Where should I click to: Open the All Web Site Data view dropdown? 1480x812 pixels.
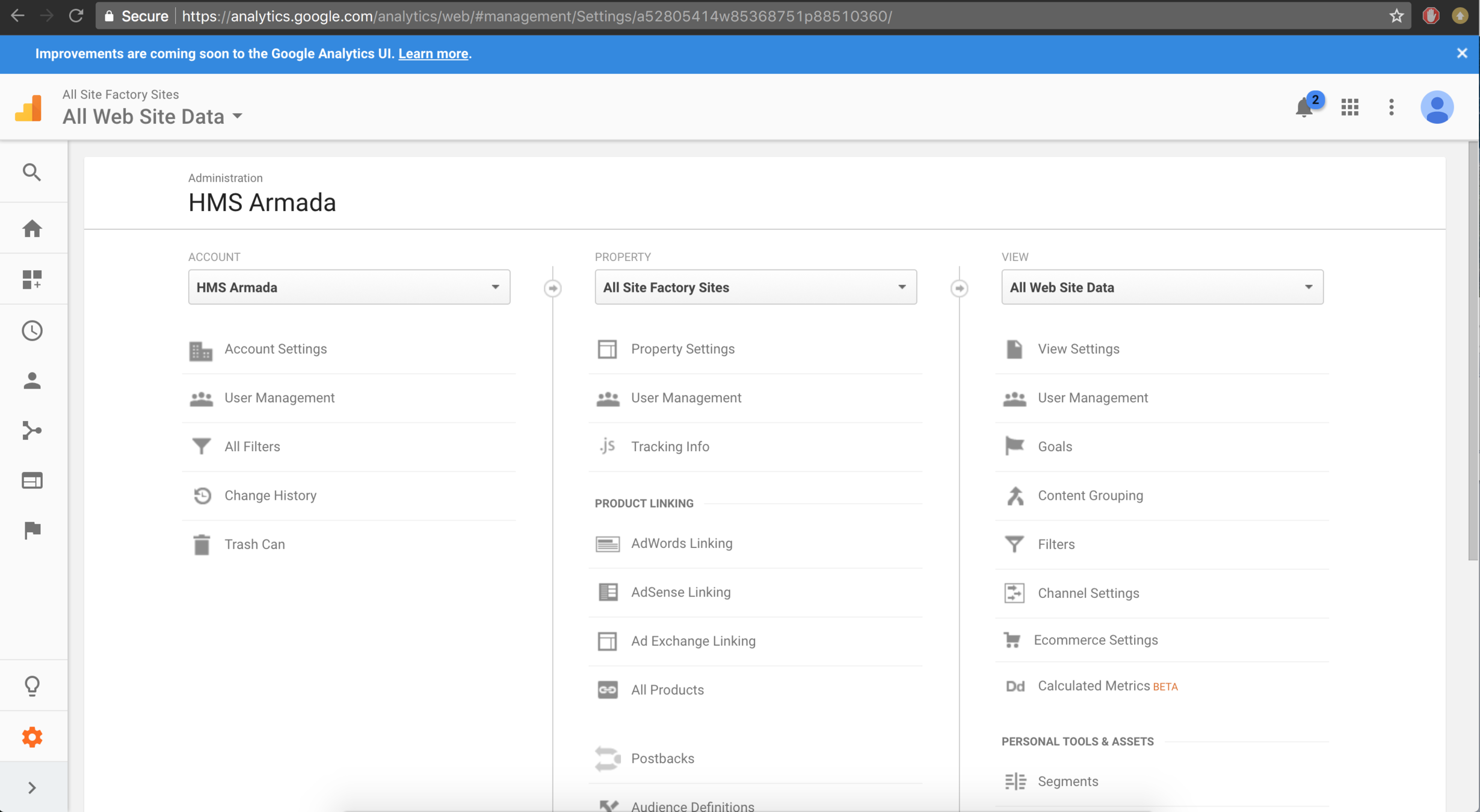coord(1162,287)
